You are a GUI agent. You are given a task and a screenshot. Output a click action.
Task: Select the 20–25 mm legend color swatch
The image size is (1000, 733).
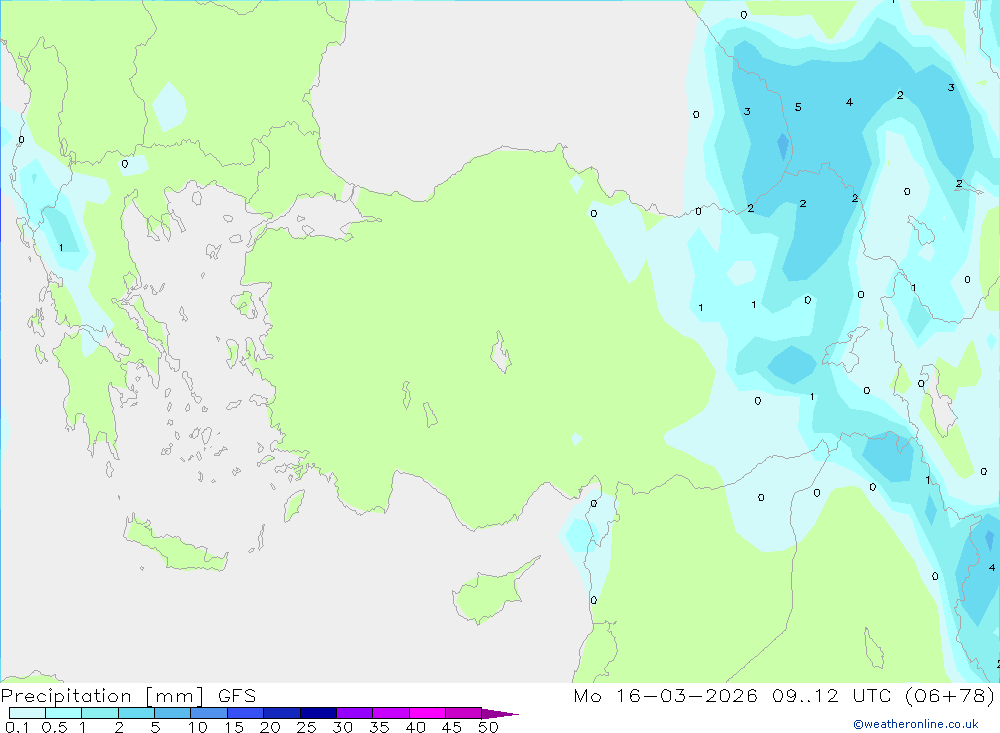281,713
